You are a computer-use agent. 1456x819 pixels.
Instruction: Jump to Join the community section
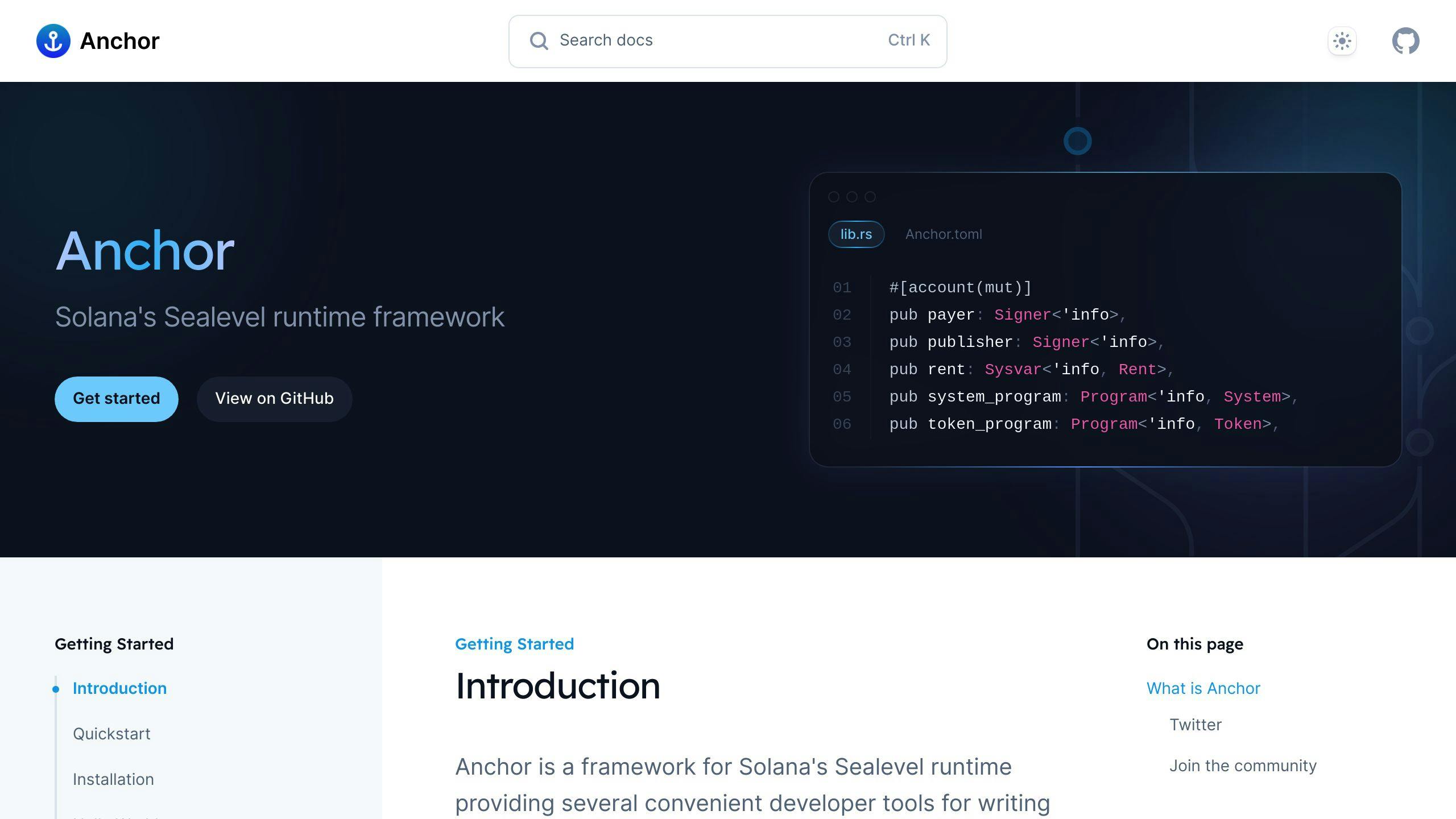click(x=1243, y=766)
